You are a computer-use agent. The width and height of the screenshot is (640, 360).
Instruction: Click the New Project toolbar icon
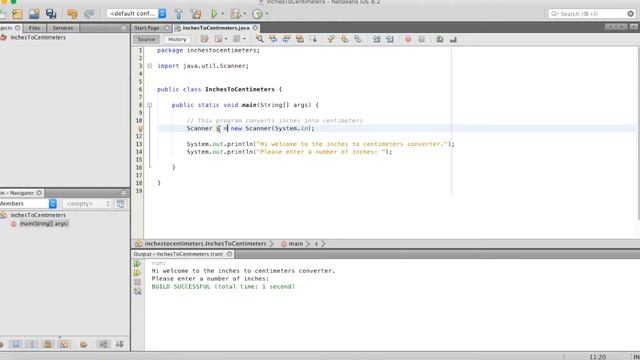pyautogui.click(x=17, y=14)
